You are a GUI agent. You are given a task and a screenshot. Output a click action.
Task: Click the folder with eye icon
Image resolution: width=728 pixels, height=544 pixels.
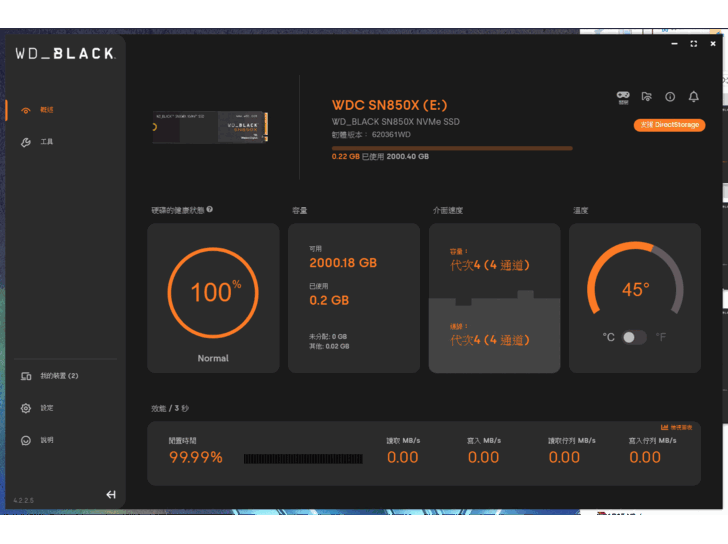pyautogui.click(x=647, y=97)
